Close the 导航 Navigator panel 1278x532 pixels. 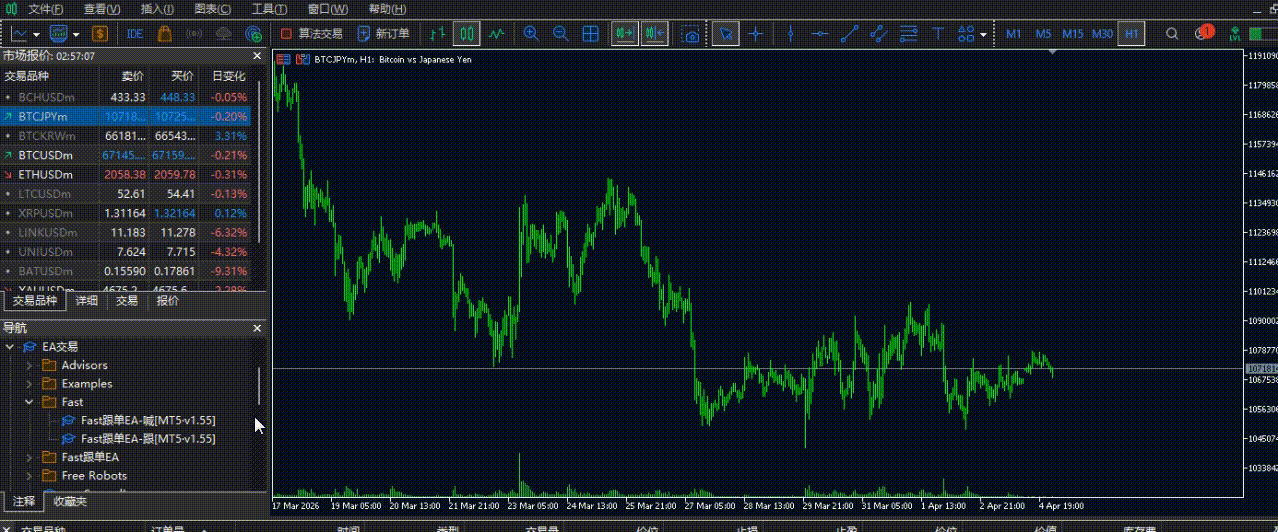257,328
